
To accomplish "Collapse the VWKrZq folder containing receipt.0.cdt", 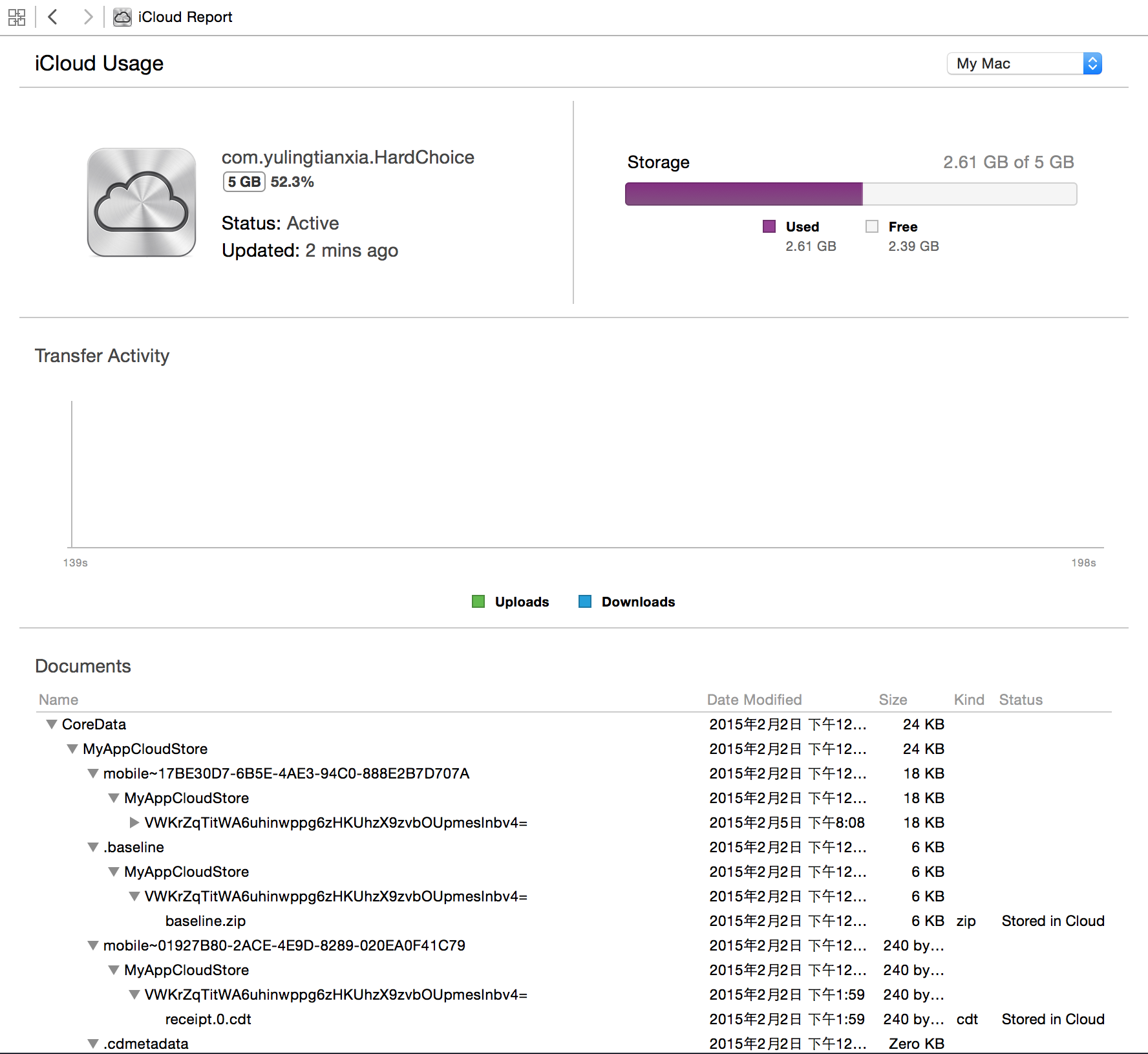I will click(x=134, y=995).
